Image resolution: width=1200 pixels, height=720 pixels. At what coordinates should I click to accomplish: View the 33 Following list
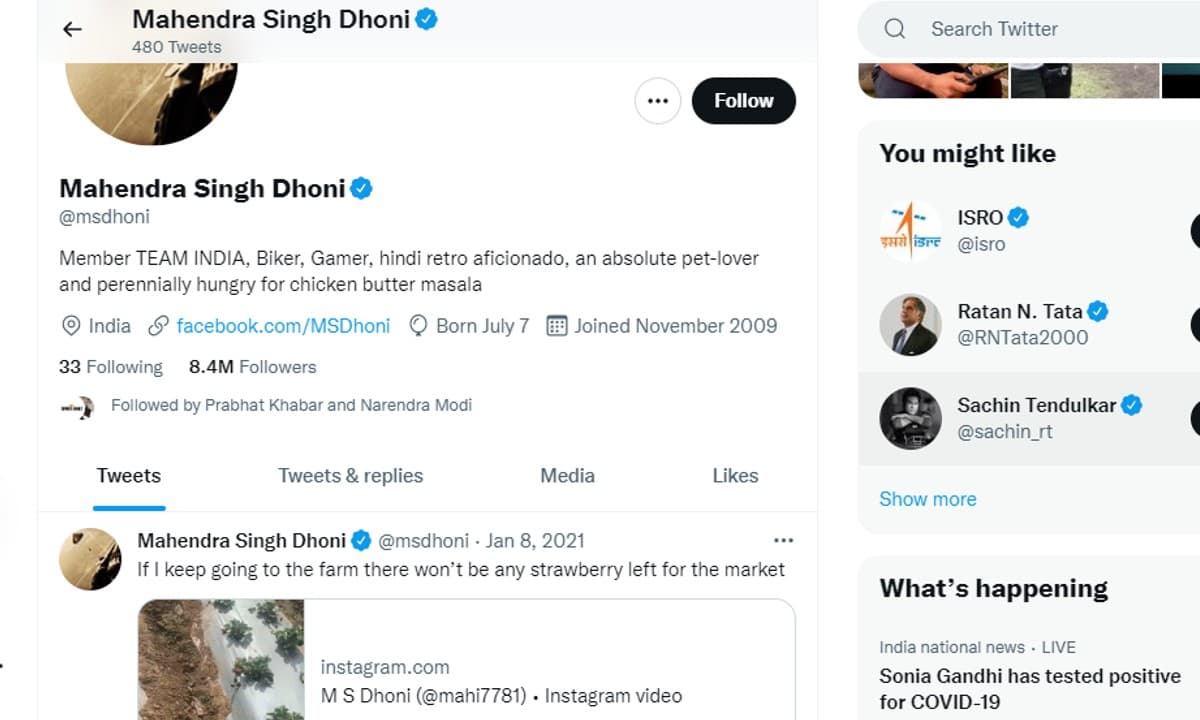111,367
